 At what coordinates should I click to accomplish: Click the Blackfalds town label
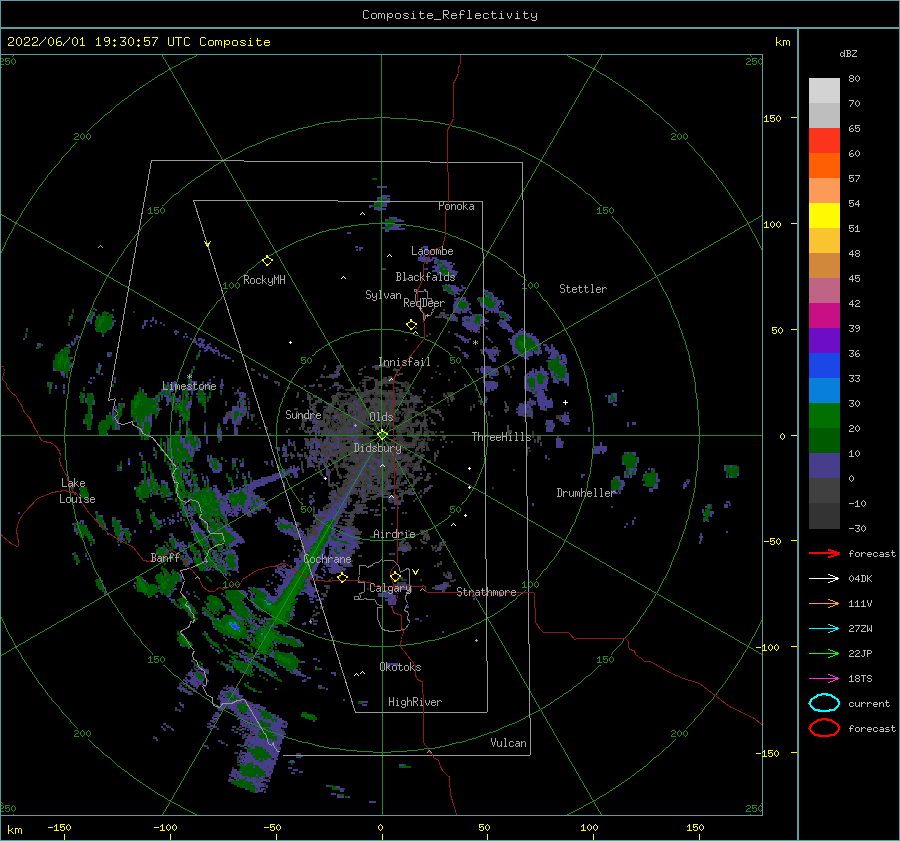pyautogui.click(x=425, y=277)
